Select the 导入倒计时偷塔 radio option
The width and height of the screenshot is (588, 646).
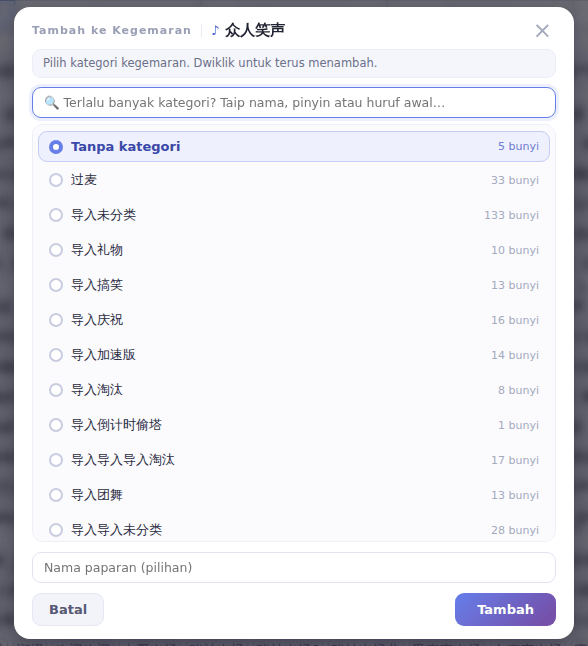coord(56,425)
